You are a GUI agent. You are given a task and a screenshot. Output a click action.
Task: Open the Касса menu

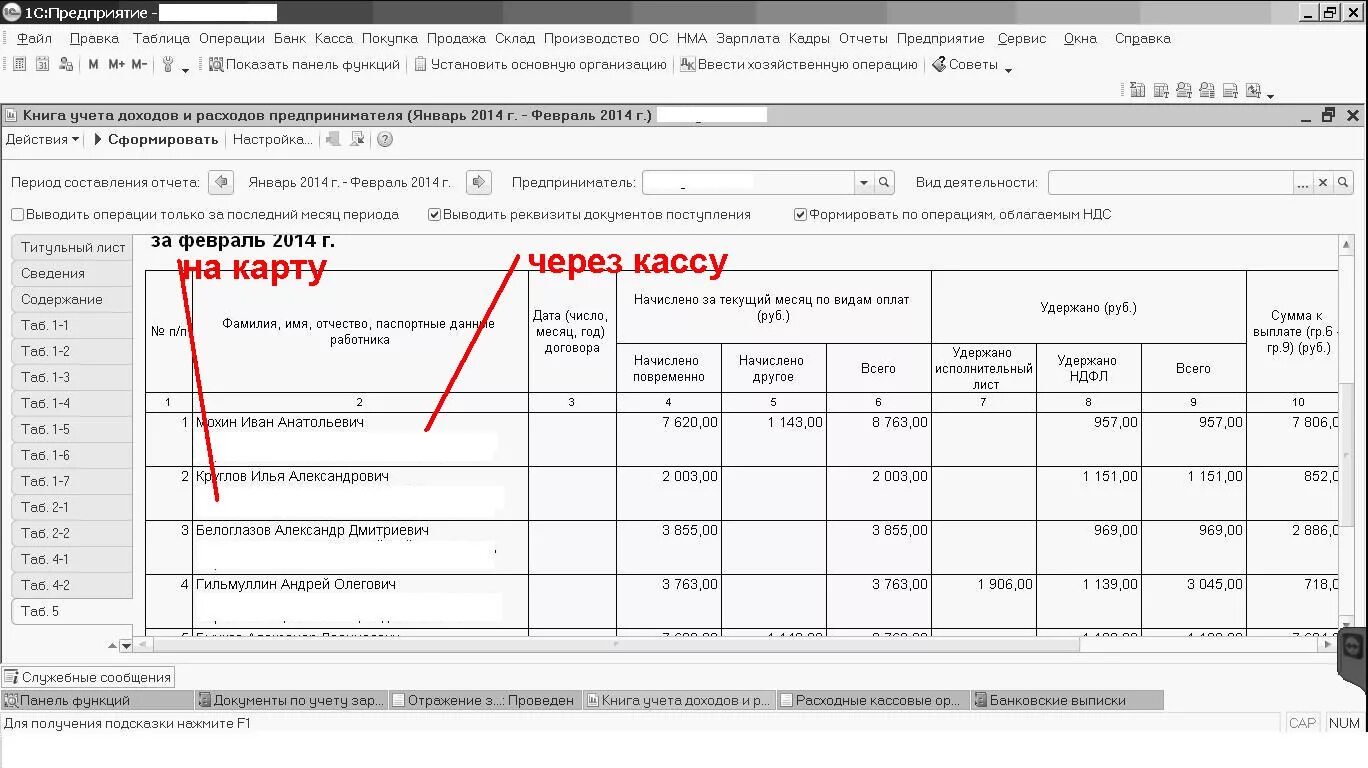tap(333, 39)
